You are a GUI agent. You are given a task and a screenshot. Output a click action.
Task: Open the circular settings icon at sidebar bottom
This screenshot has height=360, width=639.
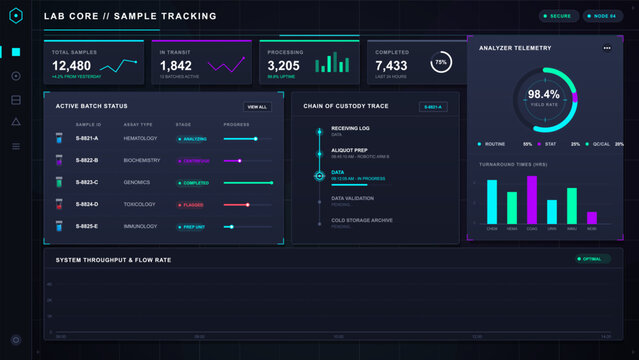[x=16, y=340]
